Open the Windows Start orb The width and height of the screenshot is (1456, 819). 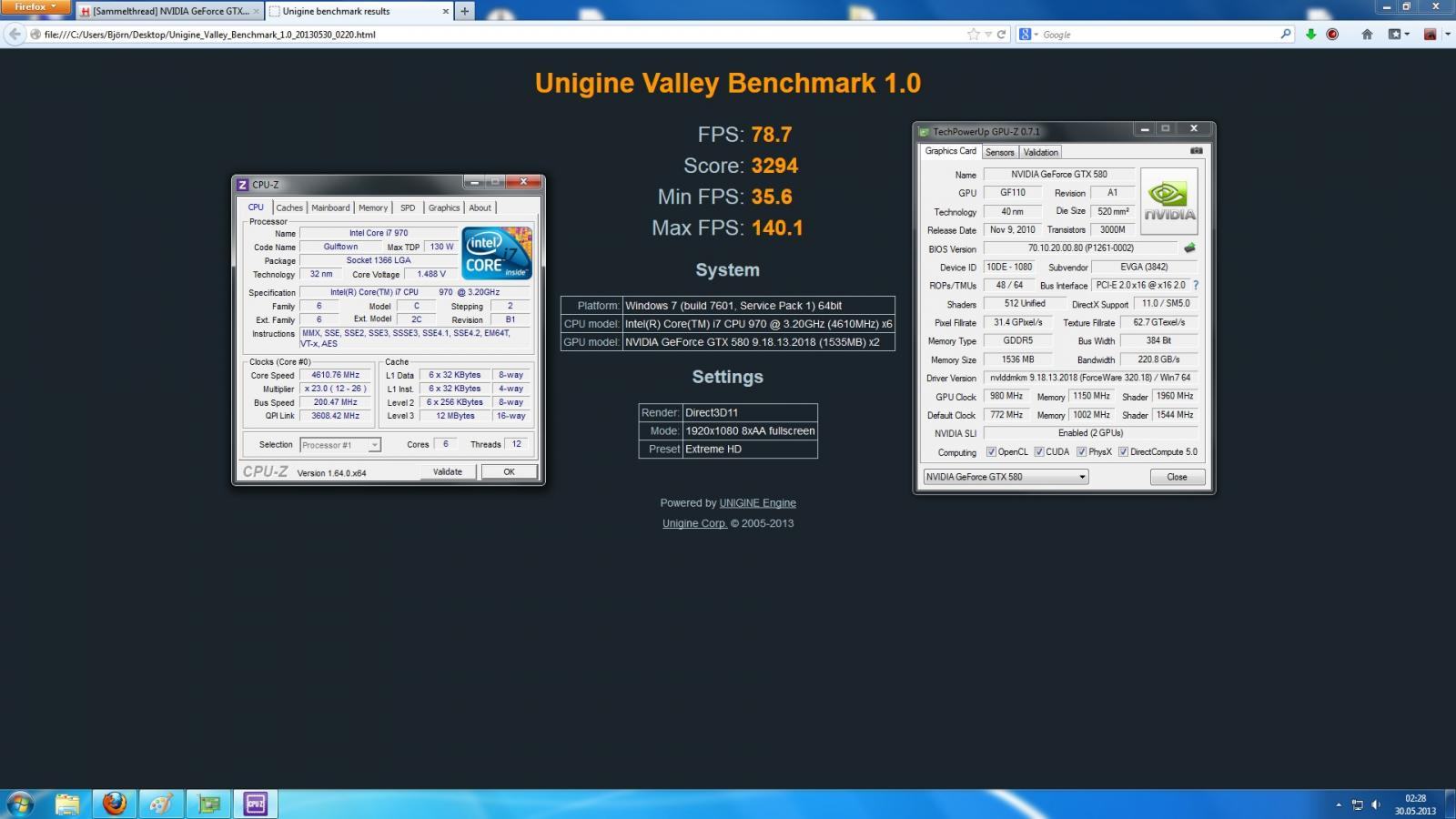click(20, 804)
